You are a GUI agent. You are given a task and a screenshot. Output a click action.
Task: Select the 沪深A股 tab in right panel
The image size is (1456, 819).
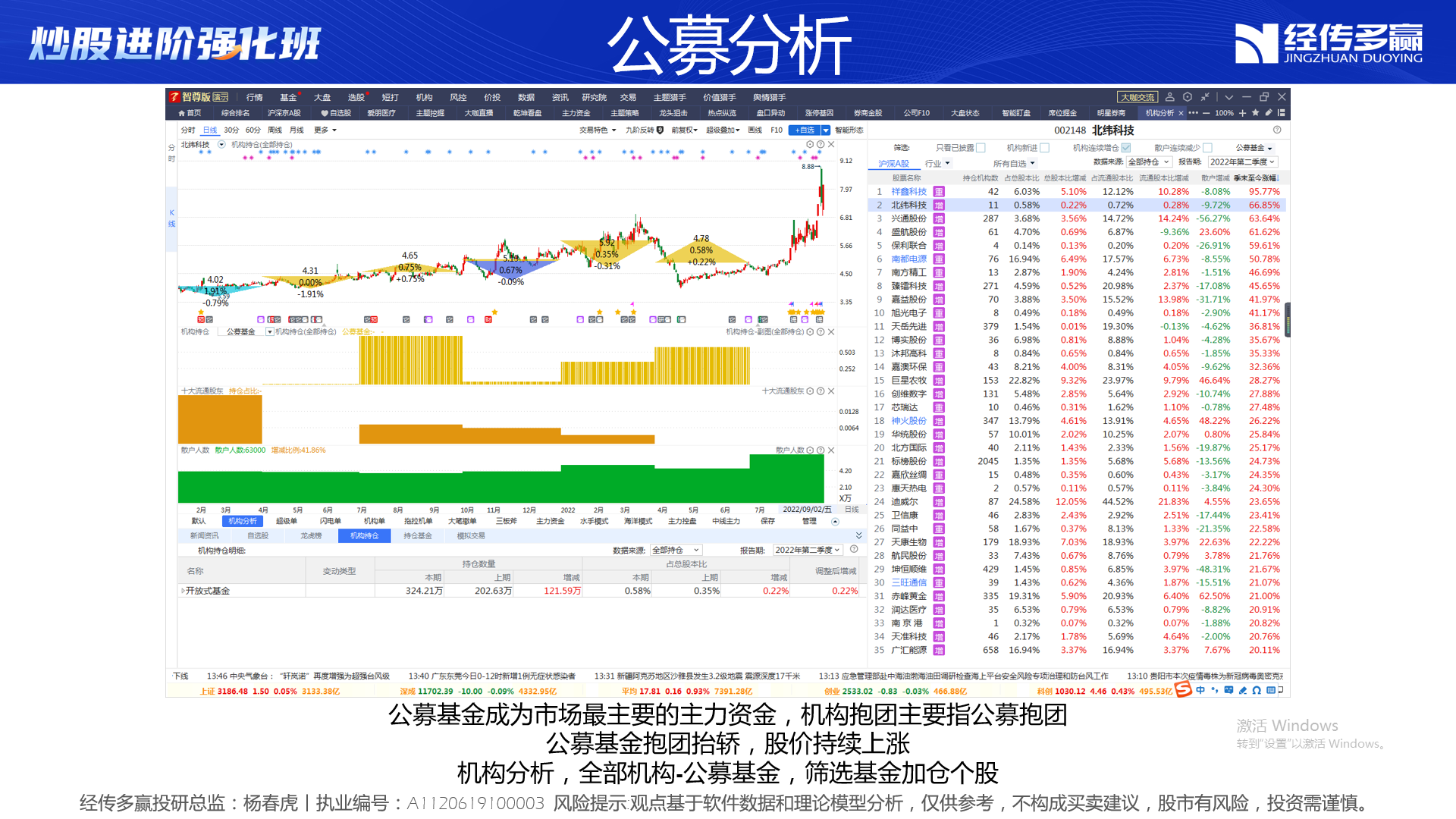(893, 163)
